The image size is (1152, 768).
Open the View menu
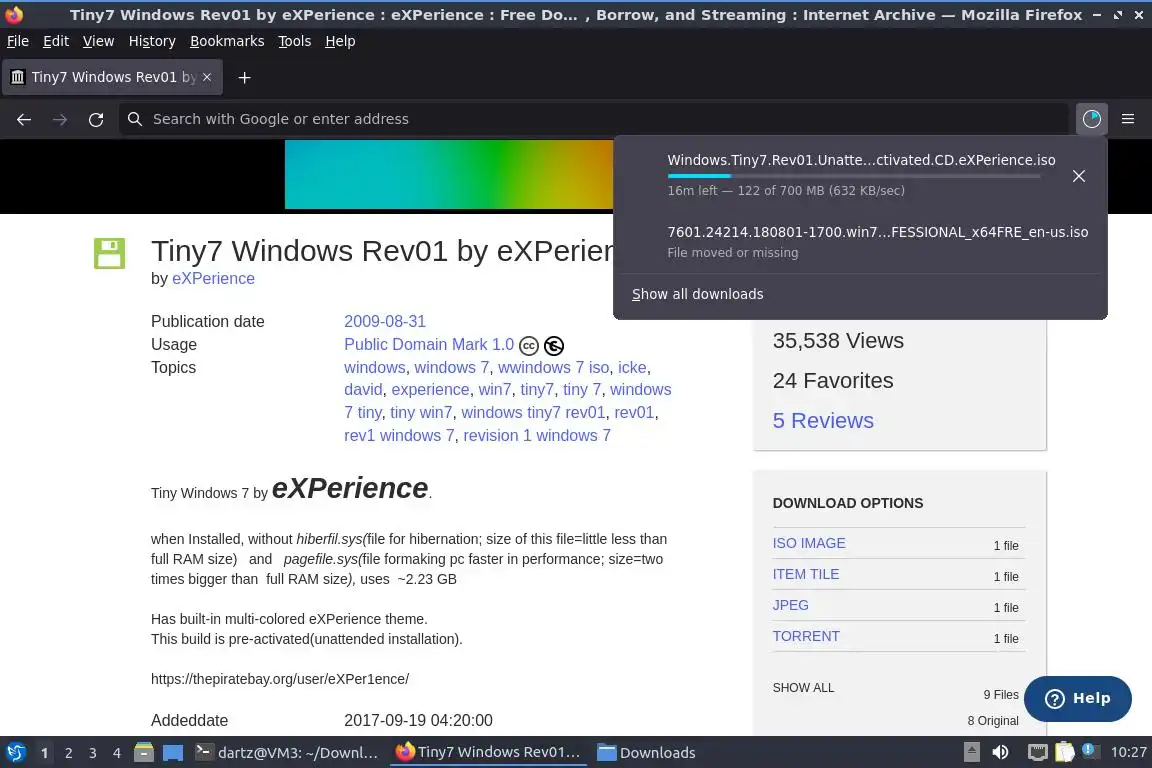tap(98, 41)
